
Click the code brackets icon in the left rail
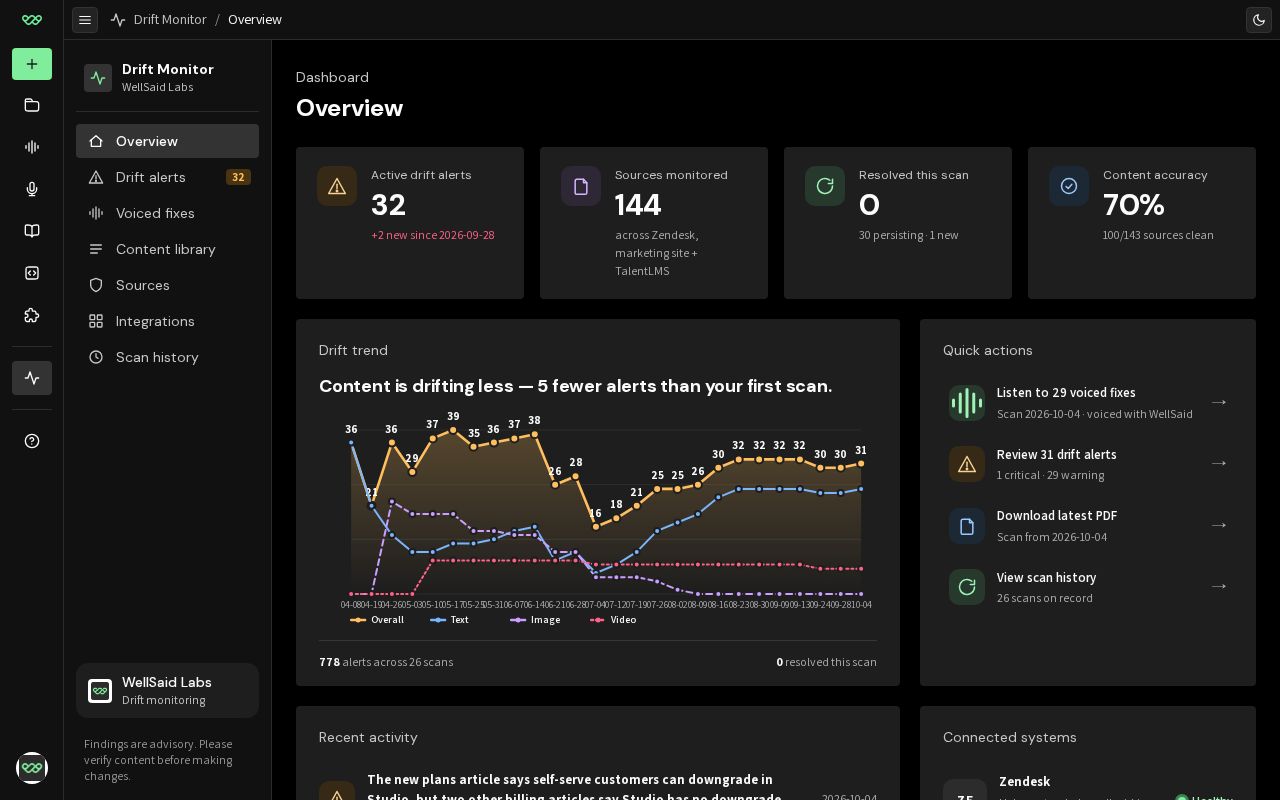[32, 273]
